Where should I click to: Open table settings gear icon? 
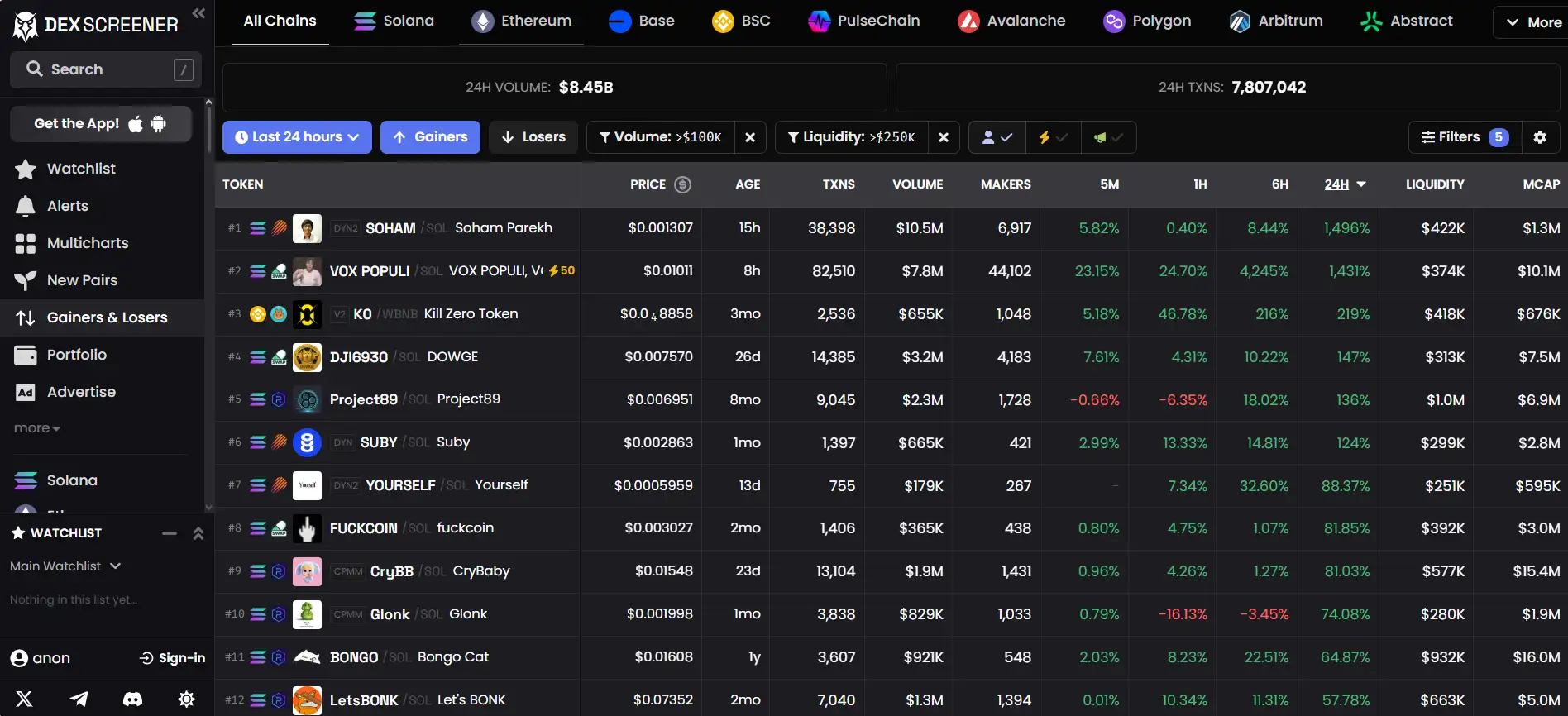tap(1539, 137)
